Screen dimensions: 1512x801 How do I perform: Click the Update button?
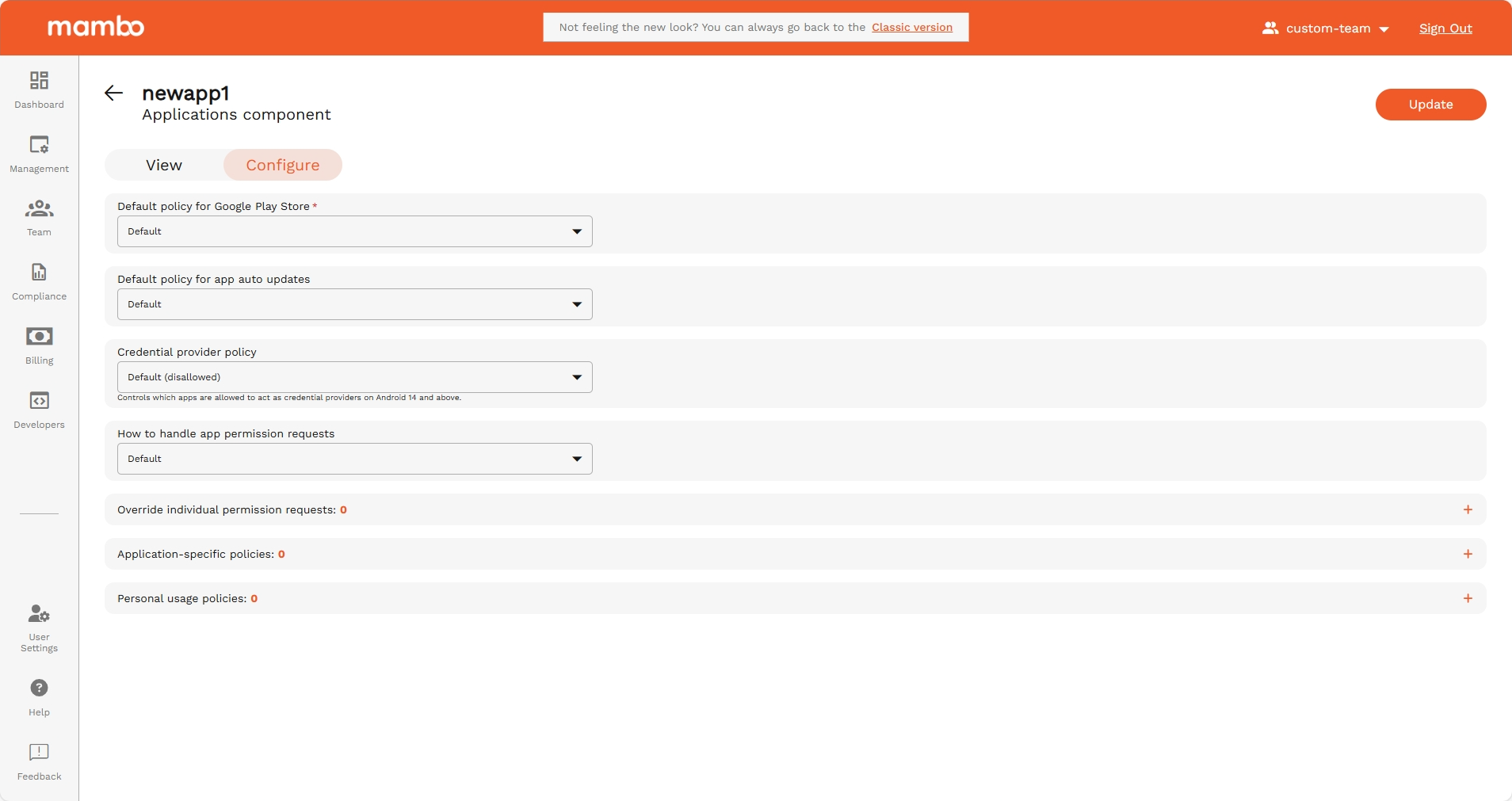[1430, 104]
